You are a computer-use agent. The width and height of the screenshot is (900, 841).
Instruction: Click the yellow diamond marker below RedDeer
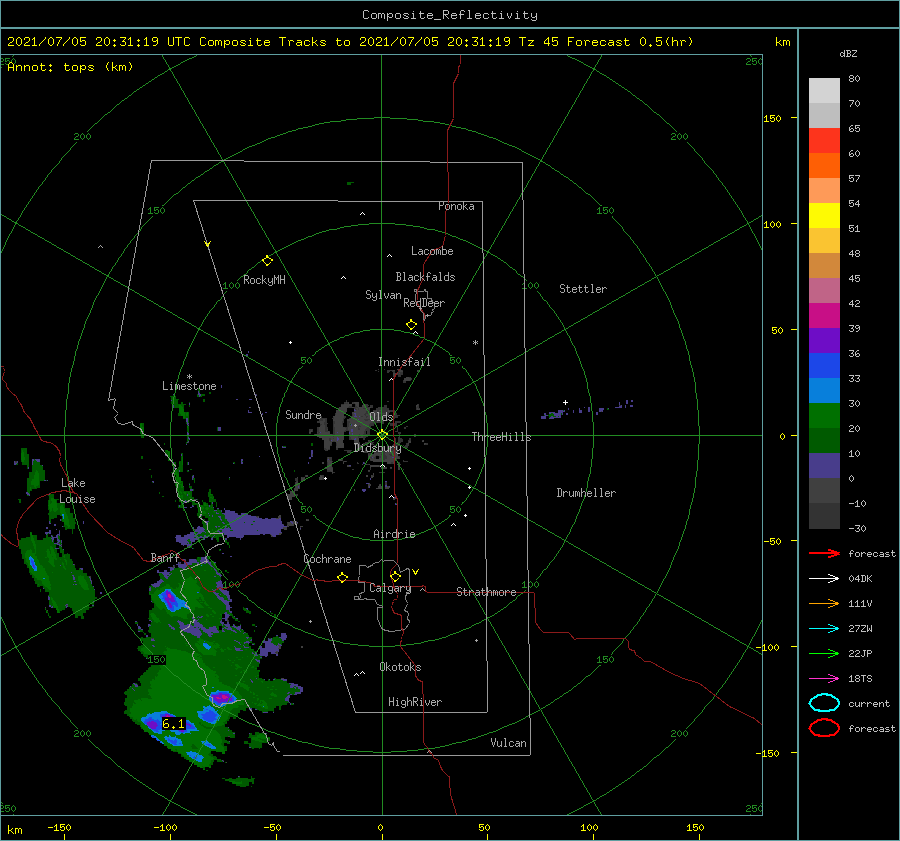[411, 325]
